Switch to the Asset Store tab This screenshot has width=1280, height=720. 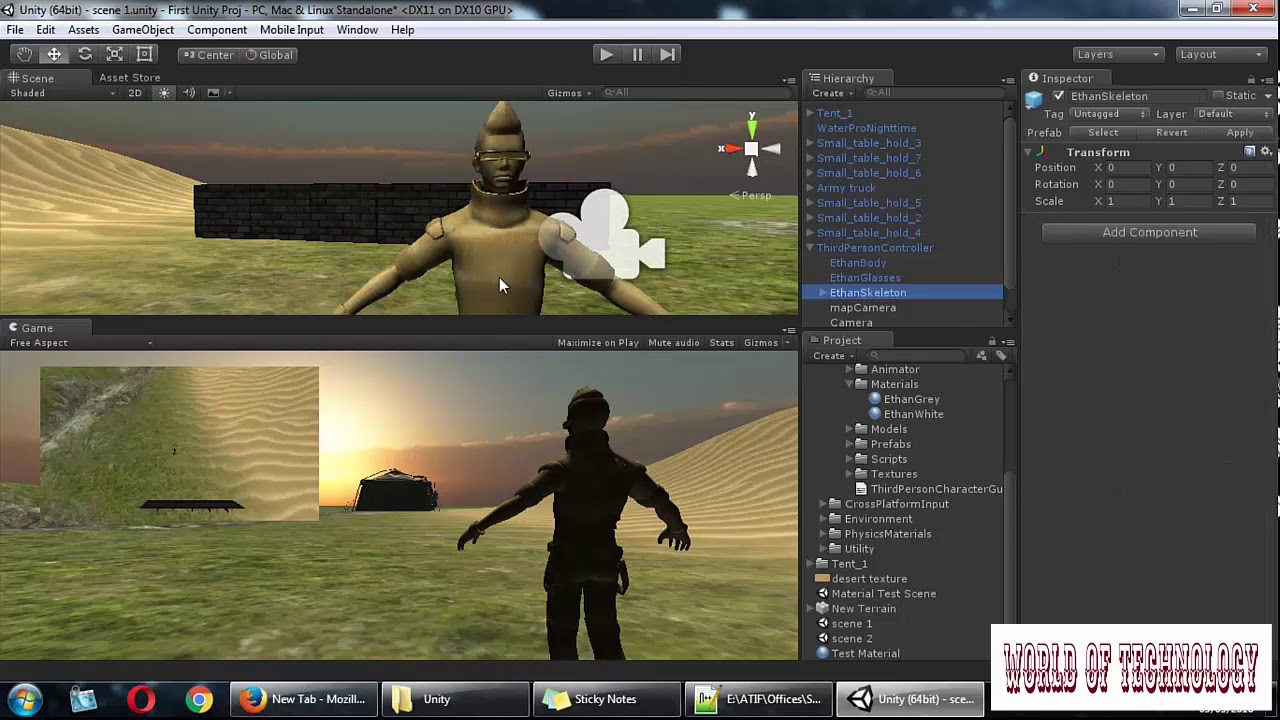click(x=130, y=78)
